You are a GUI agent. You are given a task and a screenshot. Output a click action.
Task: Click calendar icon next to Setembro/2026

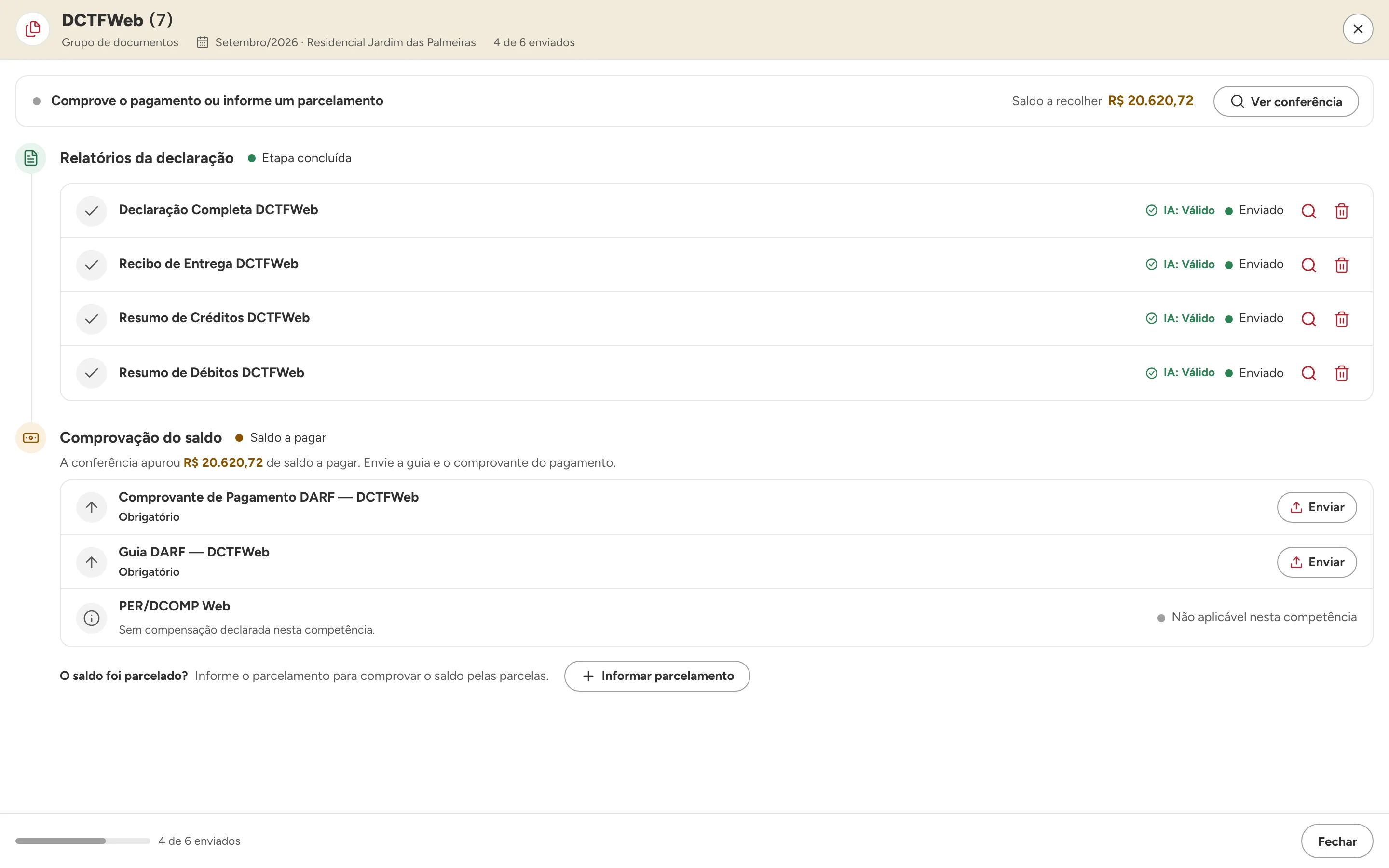tap(203, 42)
